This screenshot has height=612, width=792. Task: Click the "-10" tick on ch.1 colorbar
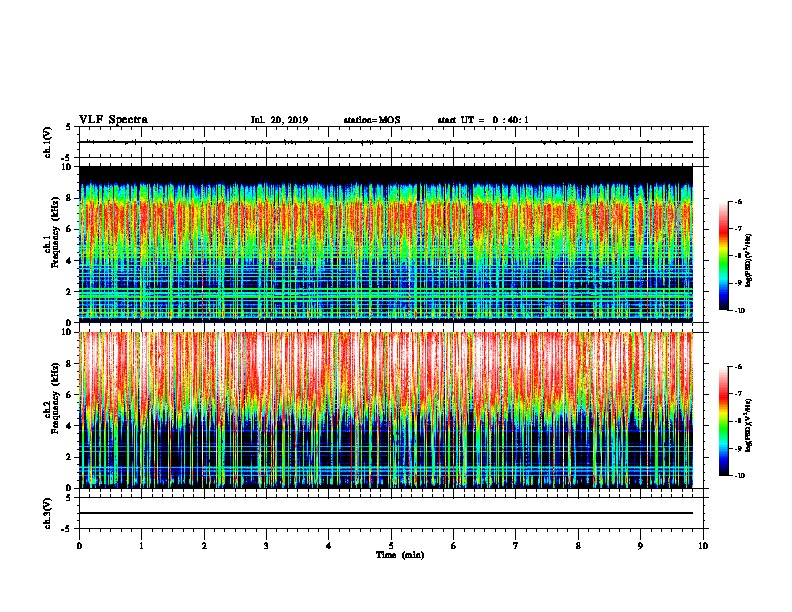pyautogui.click(x=740, y=311)
